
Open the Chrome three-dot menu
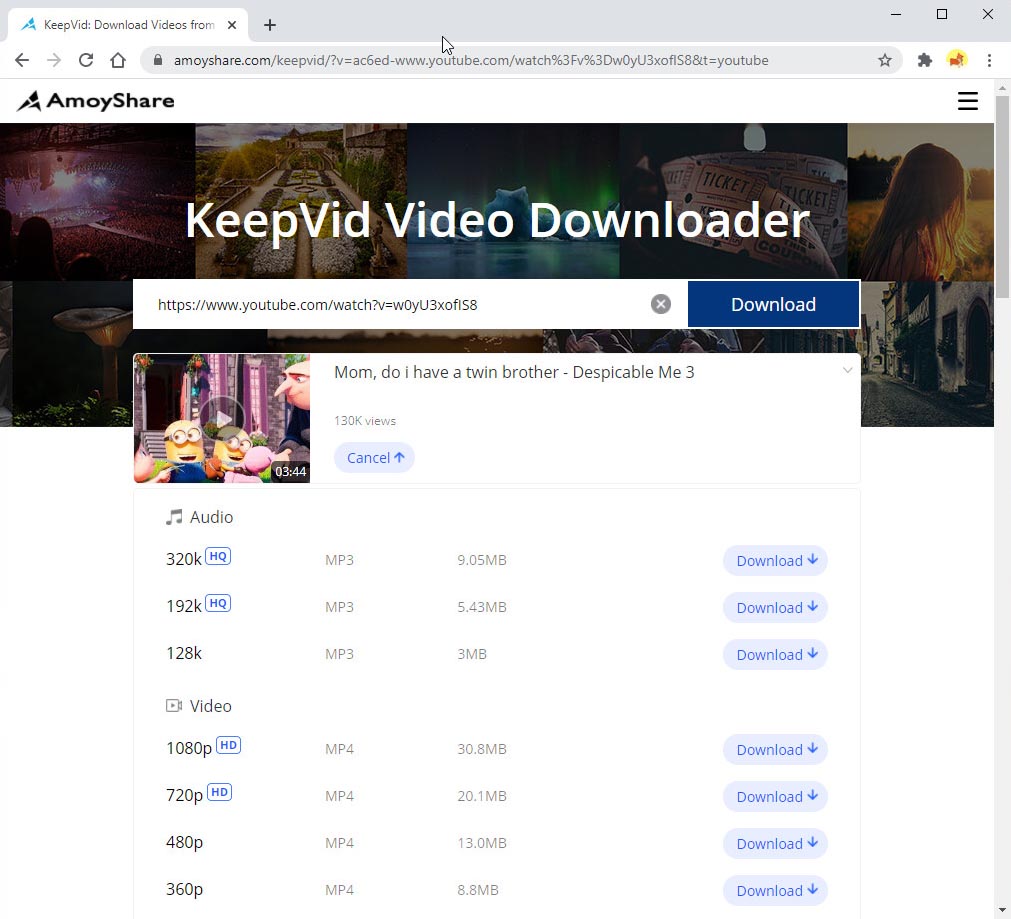point(989,60)
